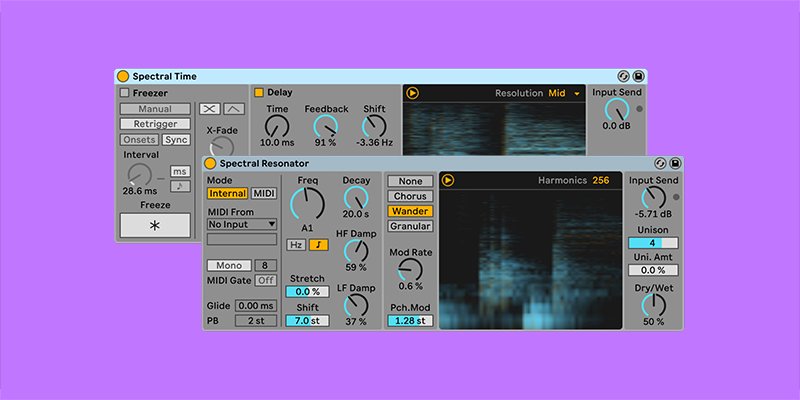
Task: Click the Feedback knob
Action: [x=326, y=126]
